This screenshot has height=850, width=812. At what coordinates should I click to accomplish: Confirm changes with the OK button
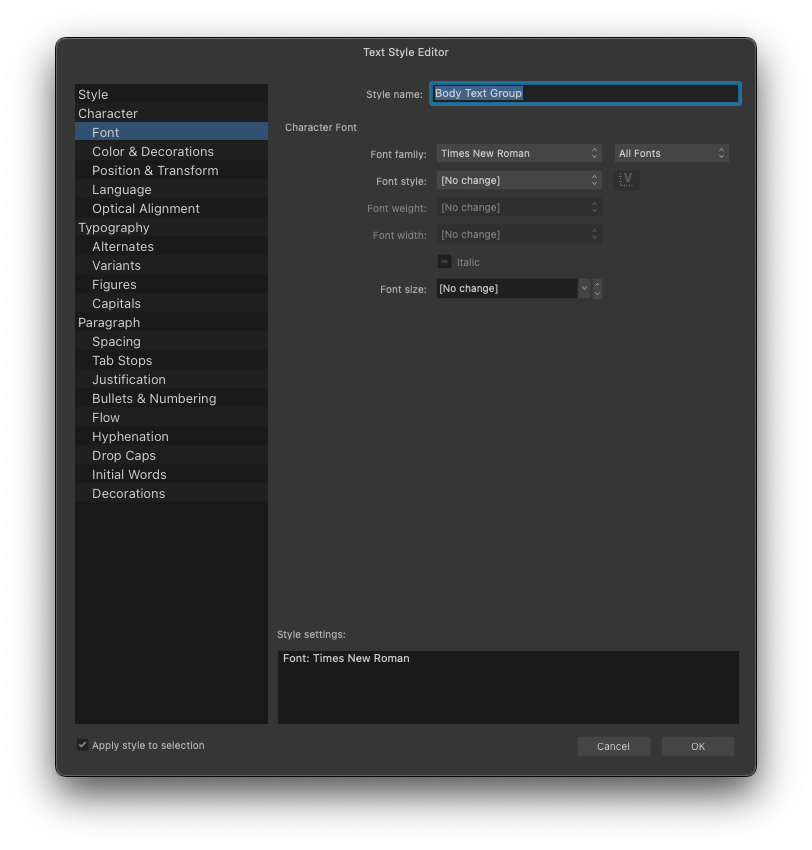697,746
